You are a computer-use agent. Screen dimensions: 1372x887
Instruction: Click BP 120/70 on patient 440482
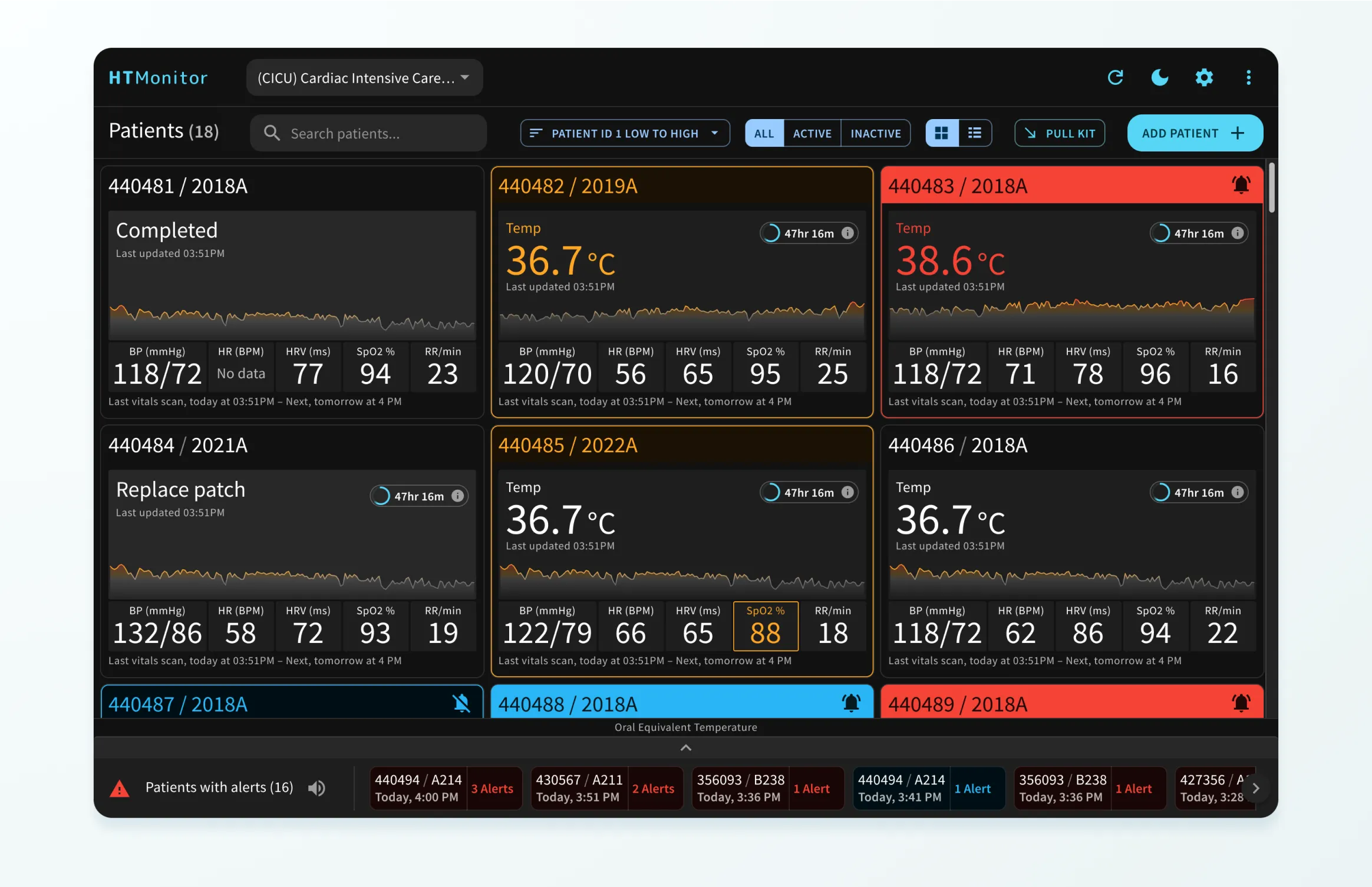coord(547,367)
